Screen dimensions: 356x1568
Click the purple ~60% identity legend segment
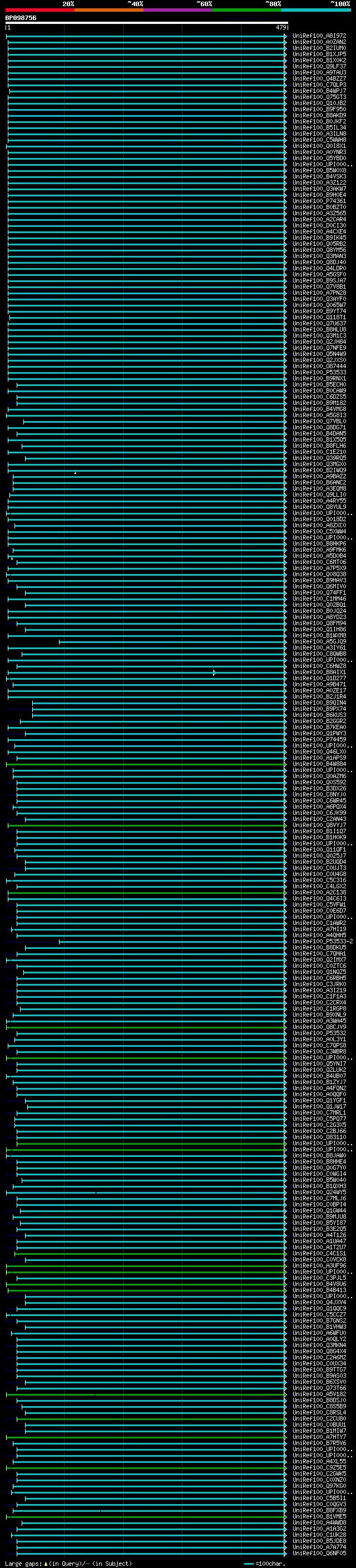pyautogui.click(x=179, y=10)
